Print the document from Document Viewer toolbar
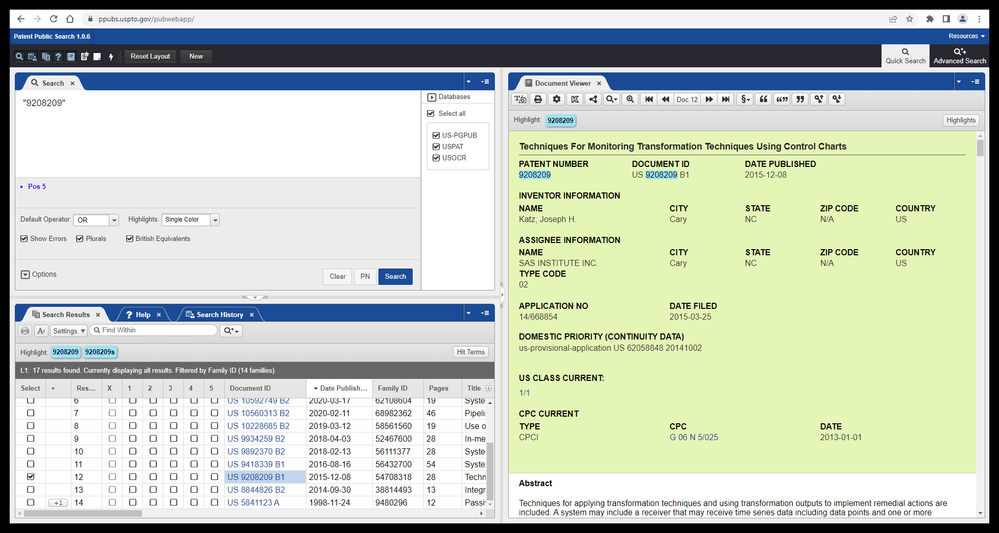 click(538, 99)
